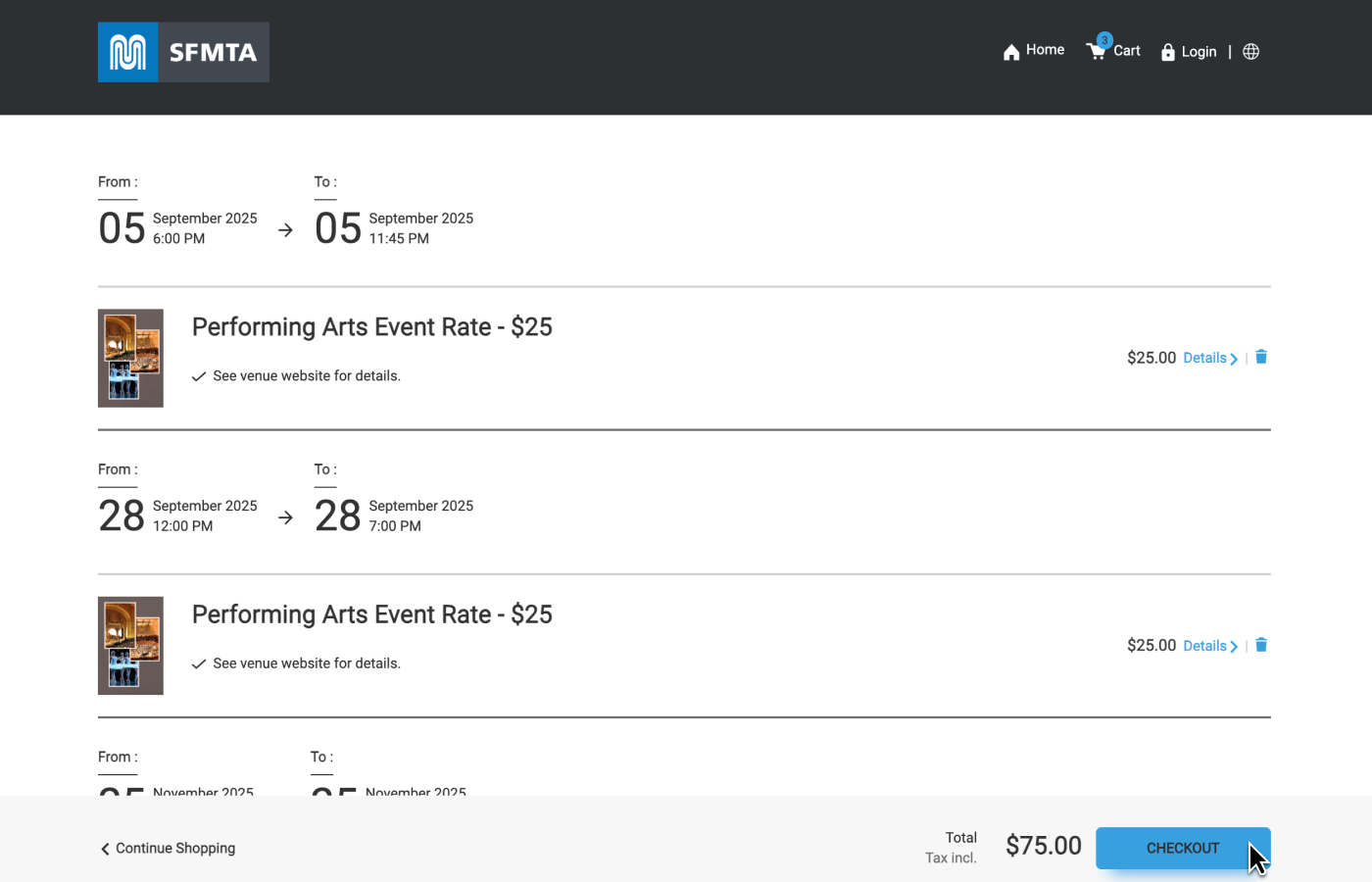Click the cart badge showing 3
This screenshot has height=882, width=1372.
click(x=1104, y=40)
